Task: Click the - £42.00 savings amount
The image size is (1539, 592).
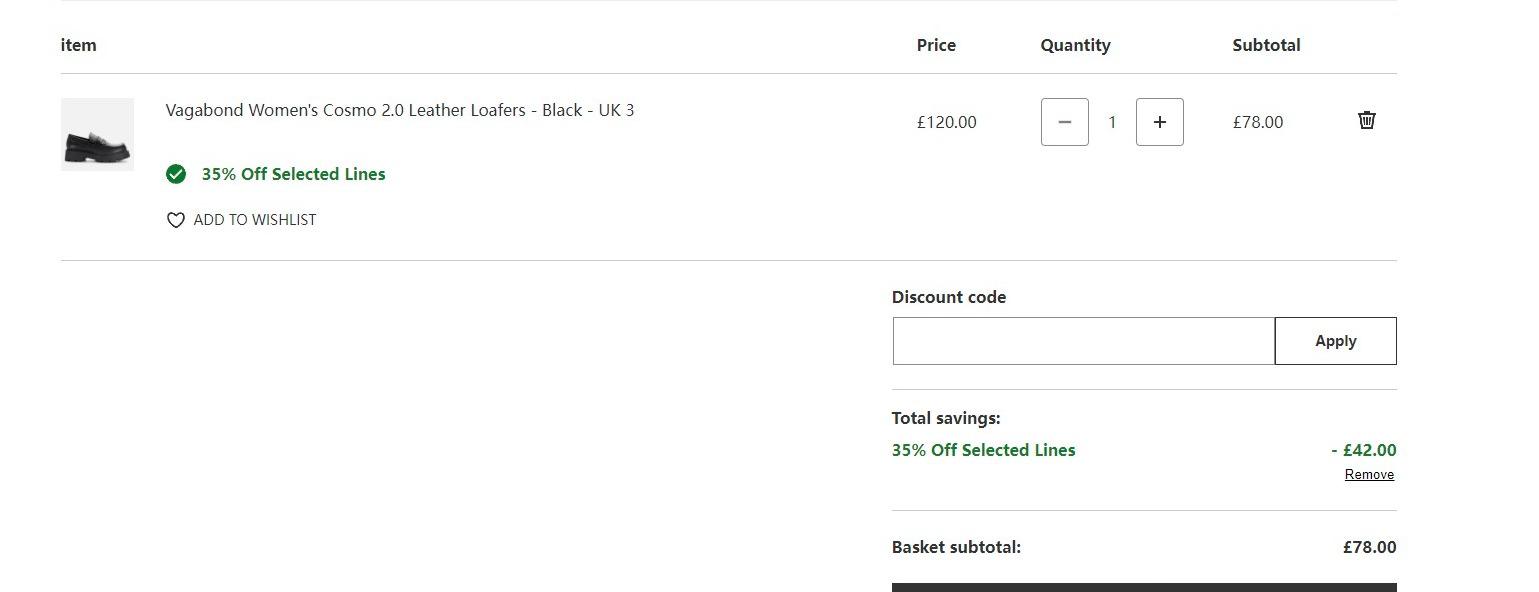Action: click(x=1364, y=450)
